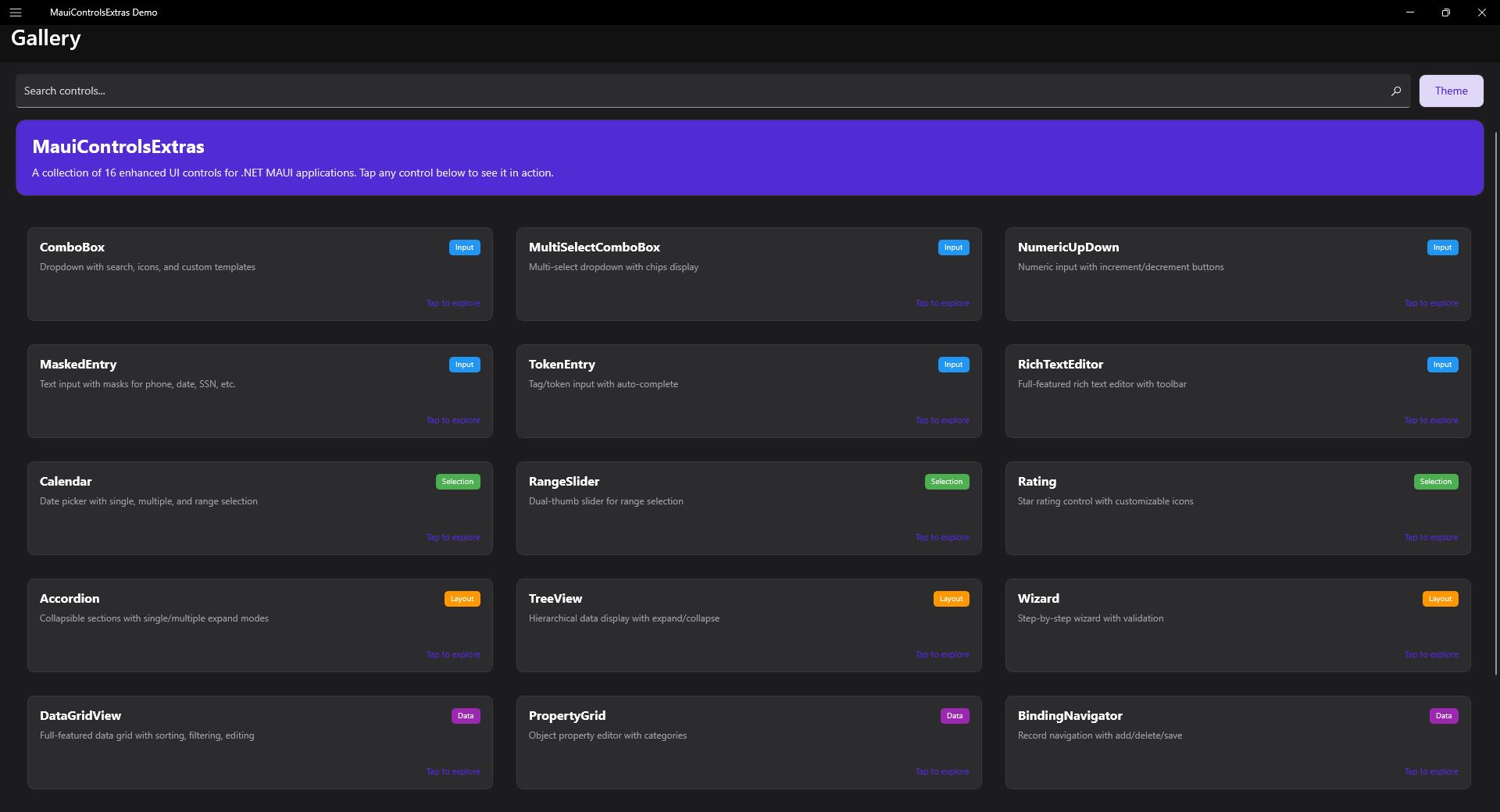Click 'Tap to explore' on TokenEntry card
The width and height of the screenshot is (1500, 812).
(x=942, y=420)
